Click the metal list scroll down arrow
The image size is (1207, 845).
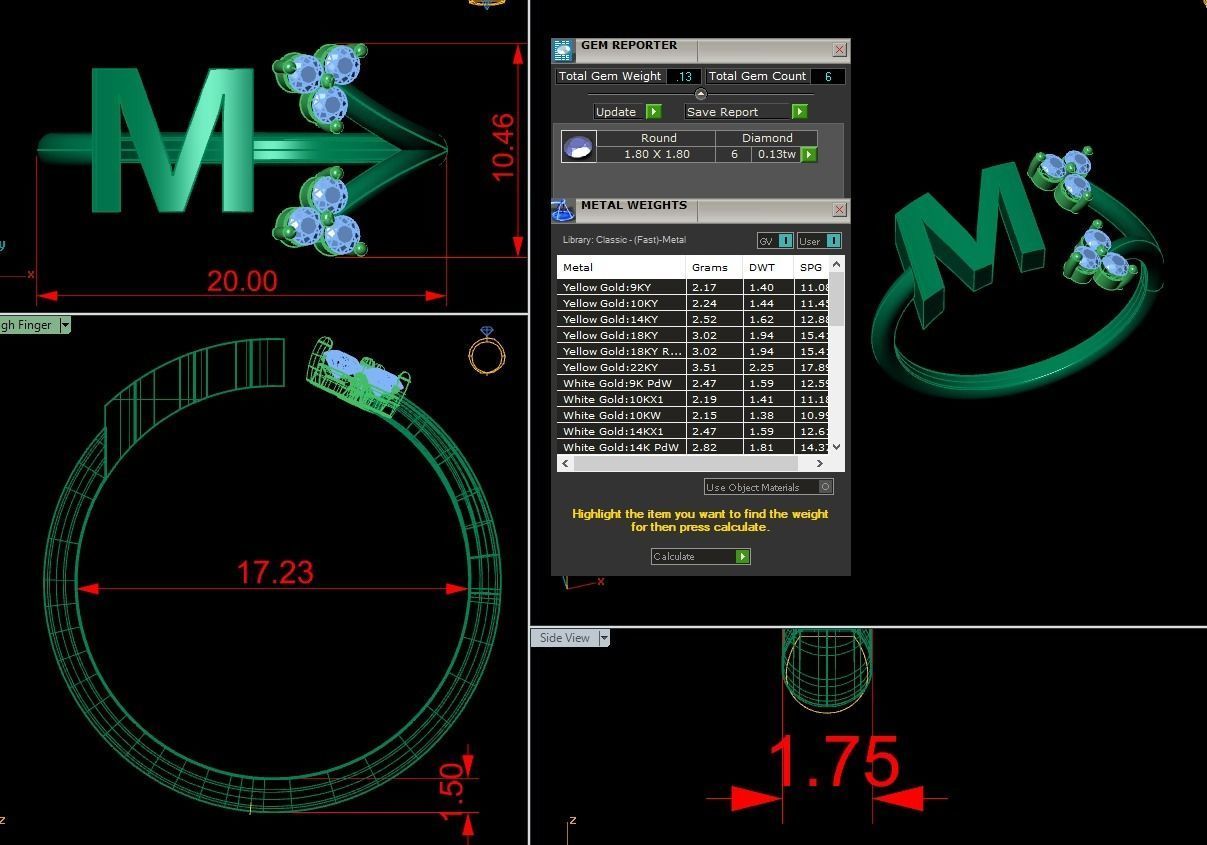(837, 447)
